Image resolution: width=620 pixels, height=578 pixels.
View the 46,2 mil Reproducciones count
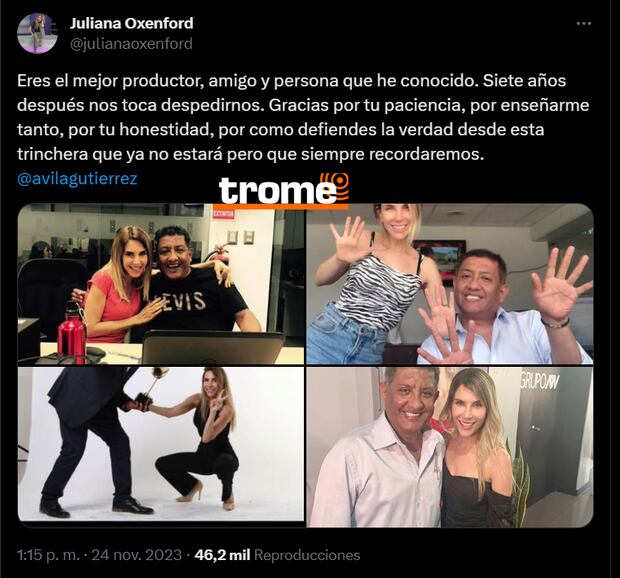[x=277, y=555]
